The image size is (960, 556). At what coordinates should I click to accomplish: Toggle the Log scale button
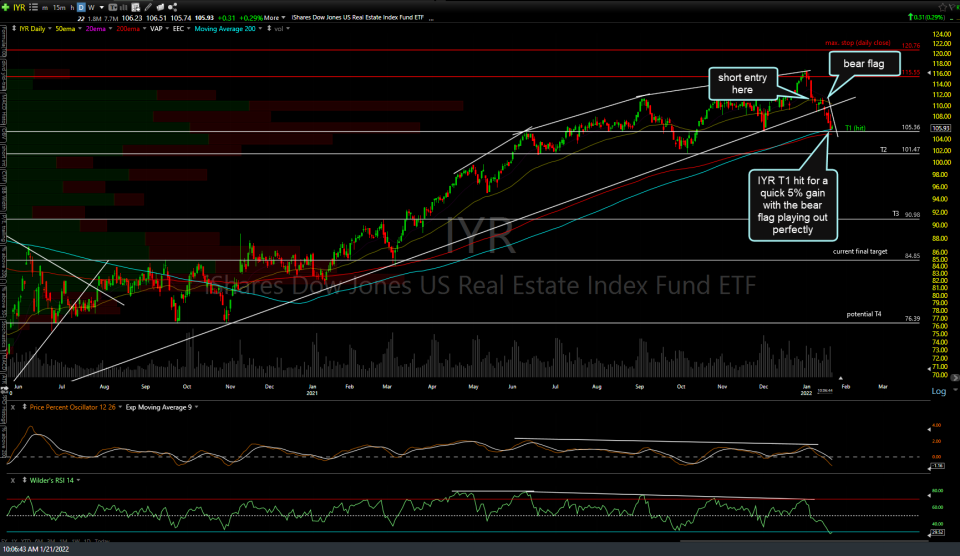coord(939,391)
